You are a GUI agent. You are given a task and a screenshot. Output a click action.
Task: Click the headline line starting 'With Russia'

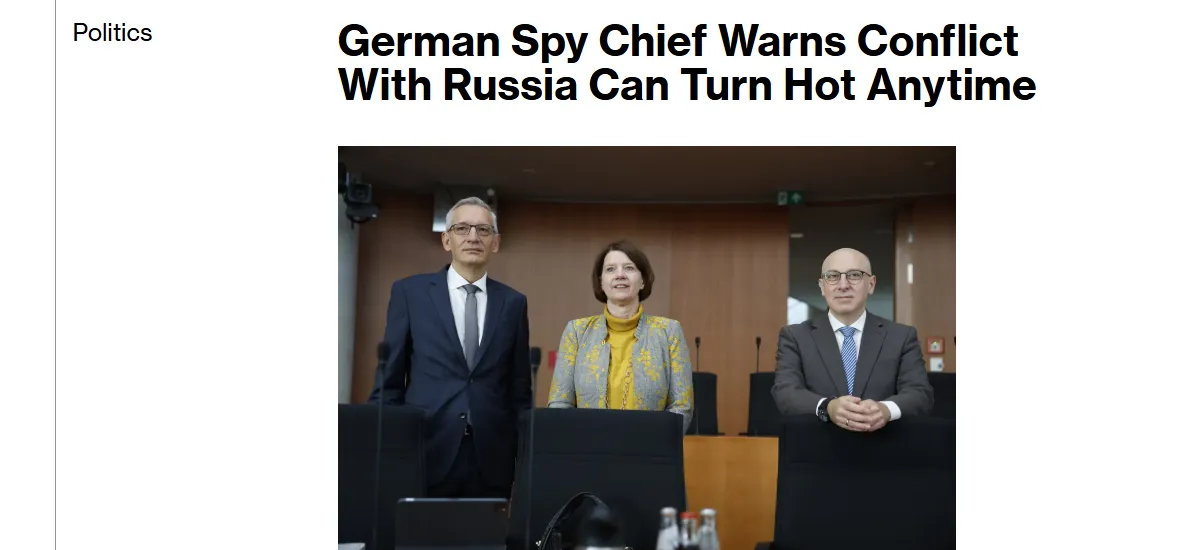click(x=687, y=85)
